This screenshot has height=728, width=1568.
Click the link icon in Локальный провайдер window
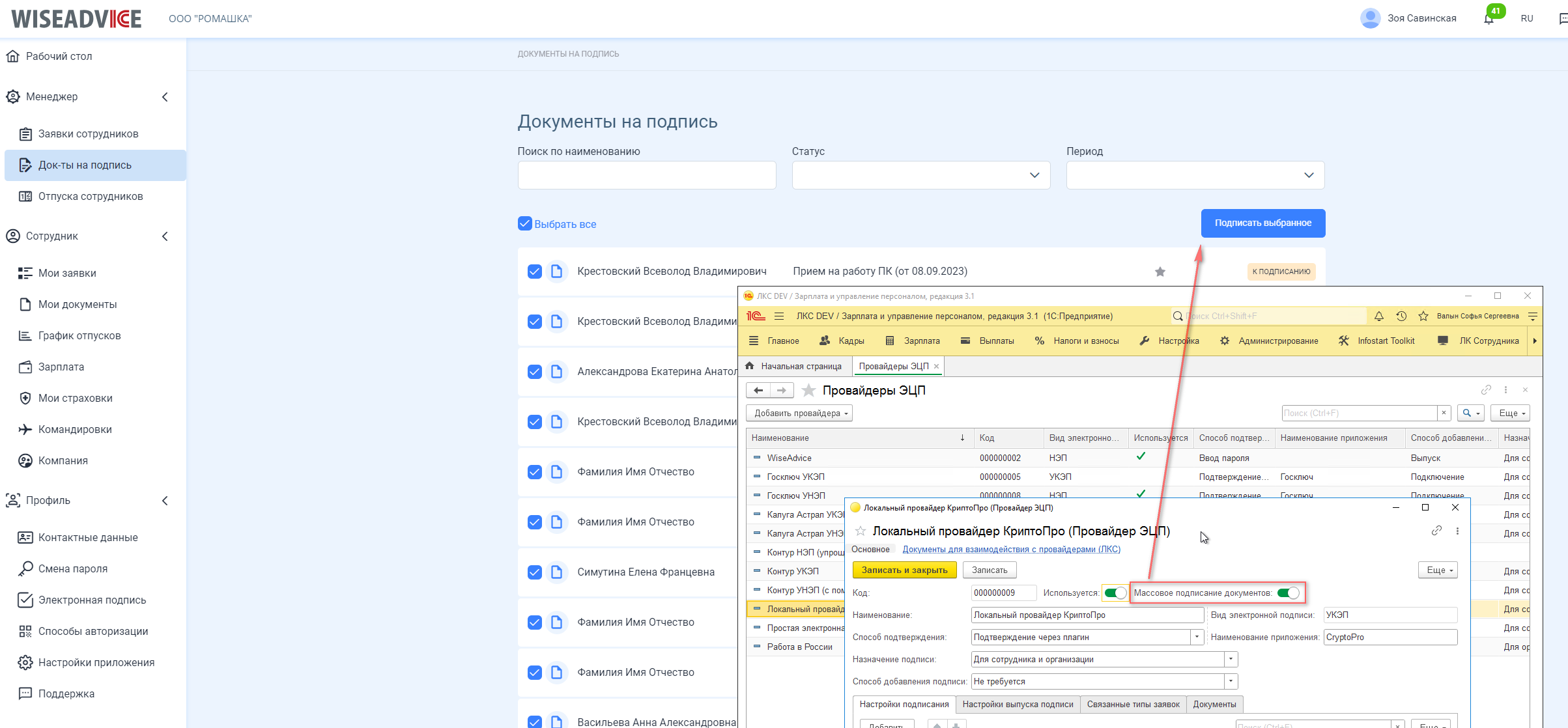(x=1436, y=531)
